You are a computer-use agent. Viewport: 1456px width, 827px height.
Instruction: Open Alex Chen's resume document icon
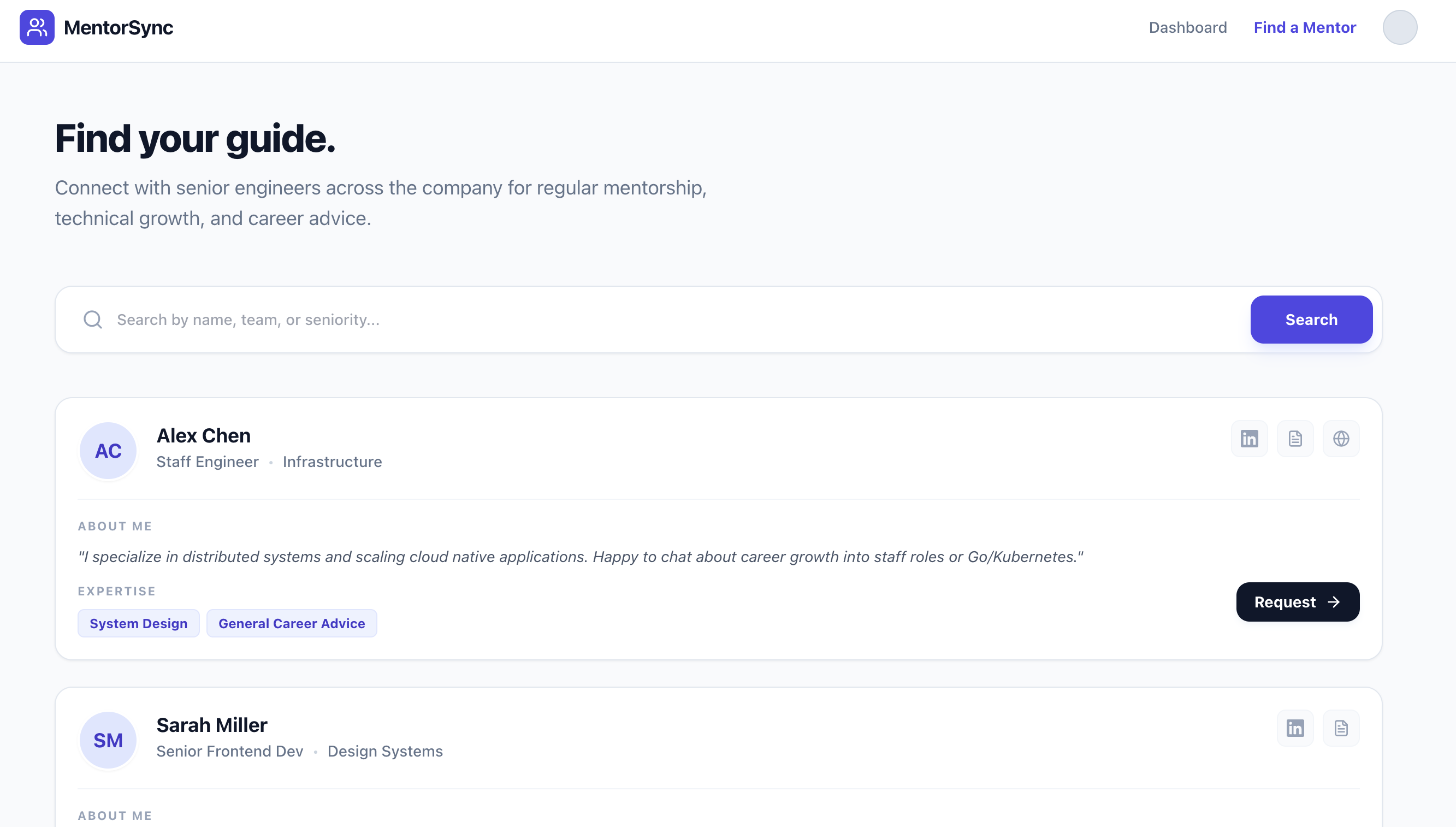1295,439
